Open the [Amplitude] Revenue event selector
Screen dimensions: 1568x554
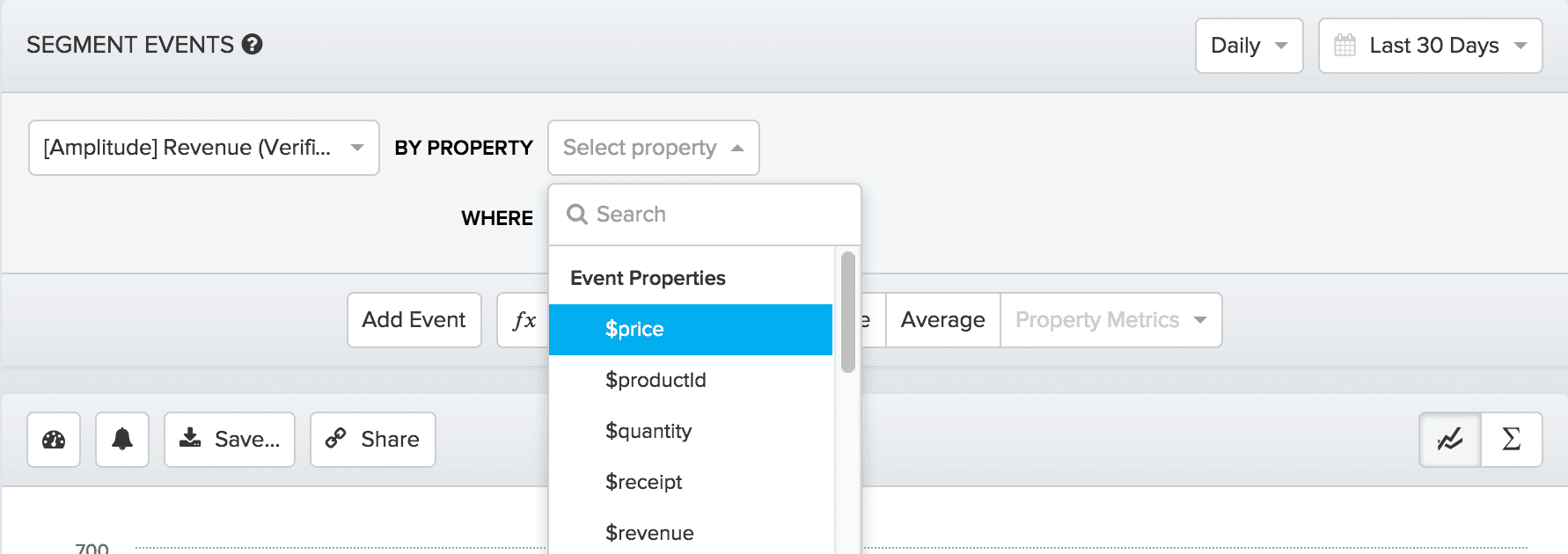point(203,148)
